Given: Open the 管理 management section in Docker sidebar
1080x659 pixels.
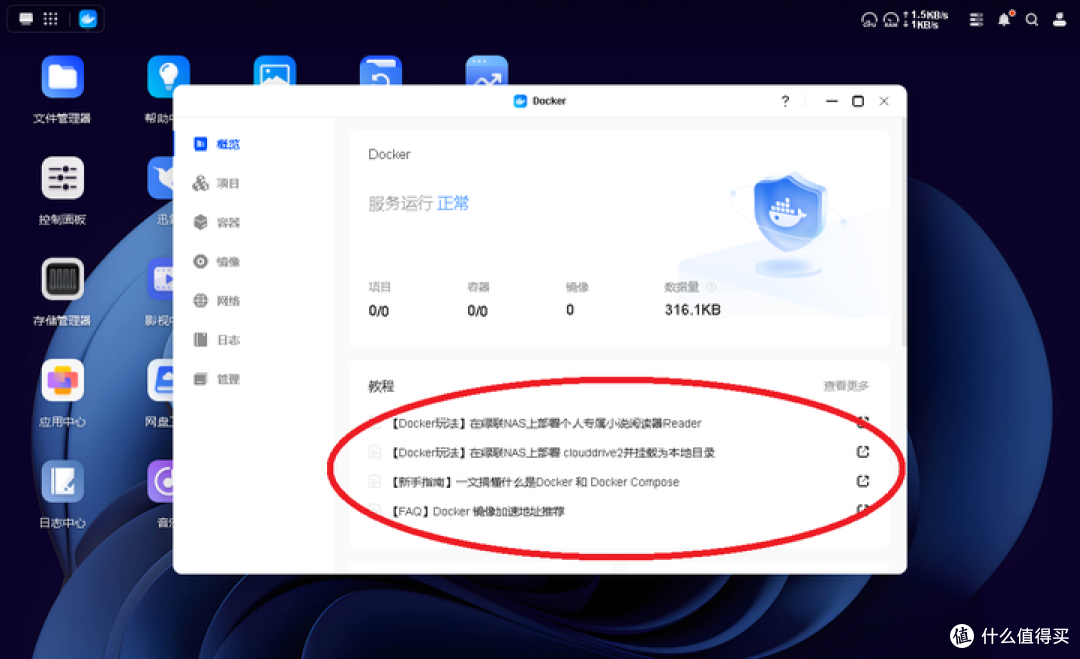Looking at the screenshot, I should tap(216, 379).
